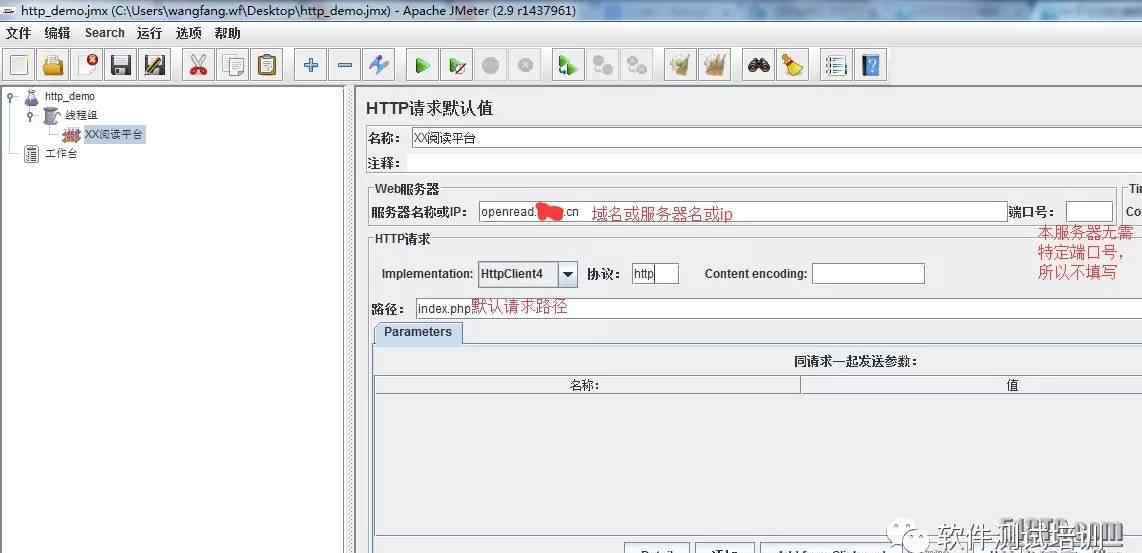Click the gray Shutdown X icon
The width and height of the screenshot is (1142, 553).
click(524, 66)
